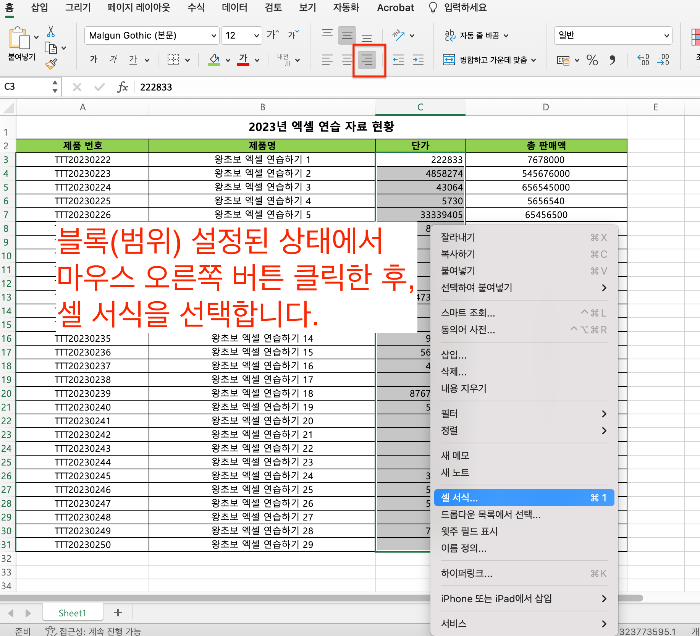
Task: Switch to the 데이터 ribbon tab
Action: [x=235, y=8]
